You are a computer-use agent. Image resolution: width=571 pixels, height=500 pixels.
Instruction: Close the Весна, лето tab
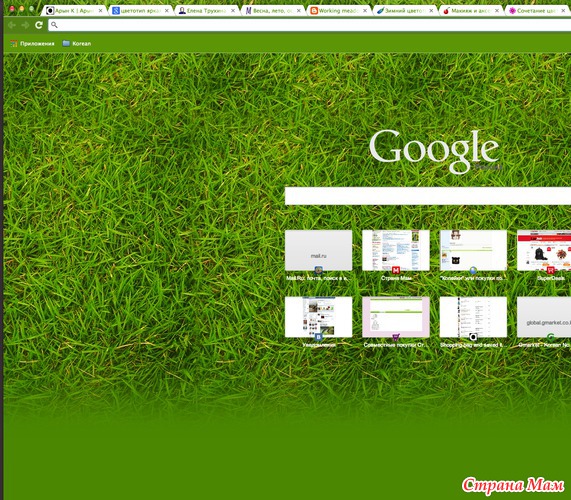coord(299,11)
